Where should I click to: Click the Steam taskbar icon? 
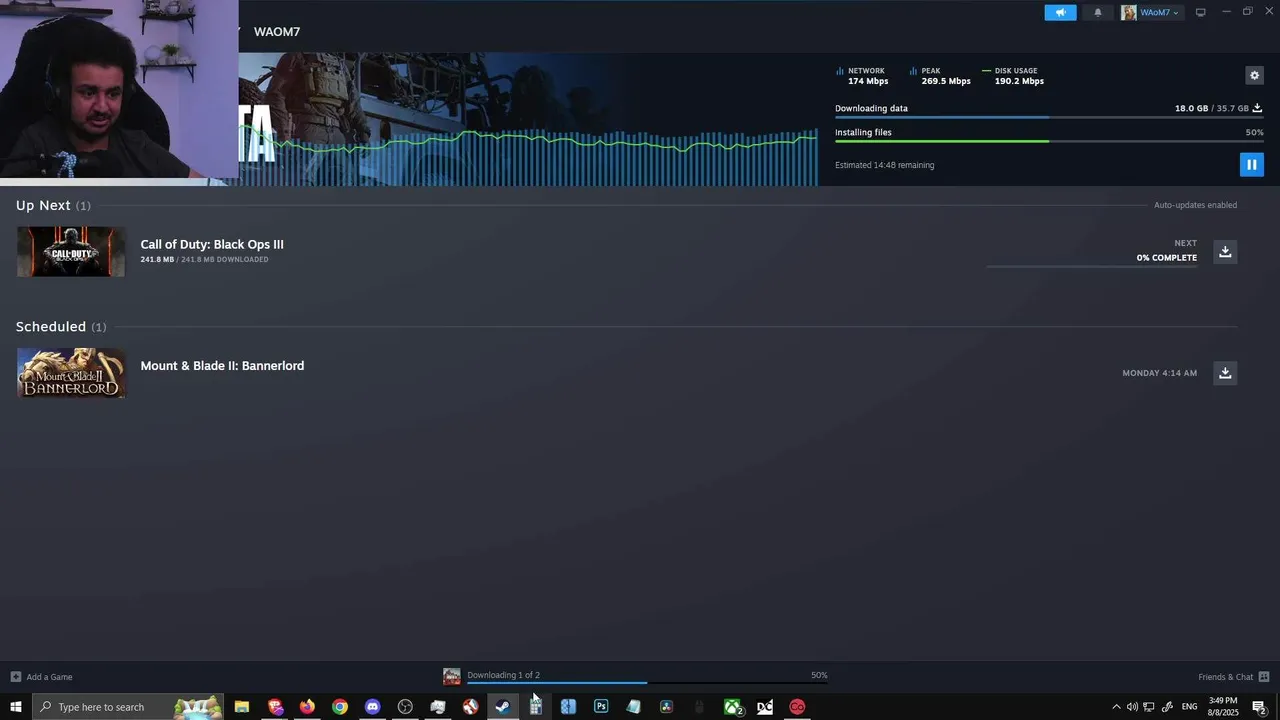pos(503,707)
